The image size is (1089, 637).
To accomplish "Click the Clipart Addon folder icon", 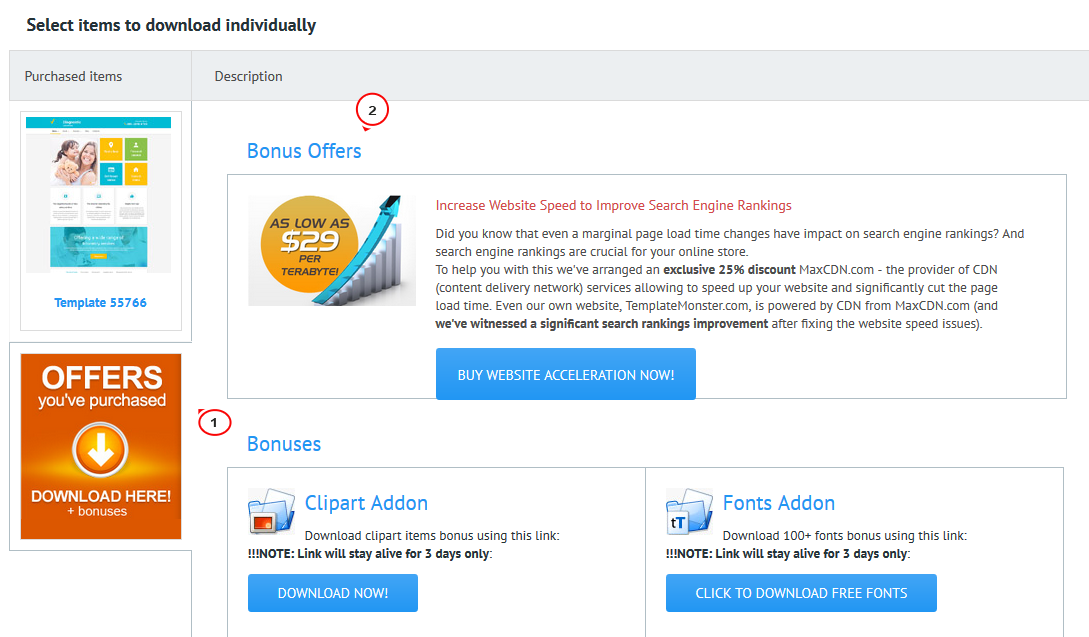I will click(x=272, y=511).
